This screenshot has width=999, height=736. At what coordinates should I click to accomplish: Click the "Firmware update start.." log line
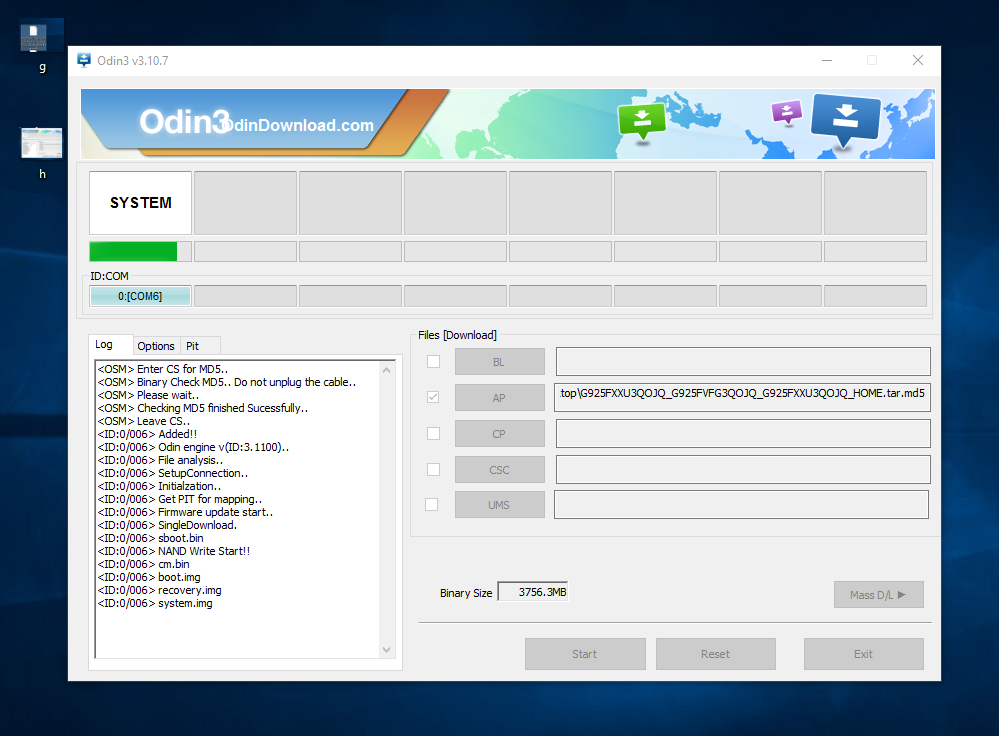(185, 512)
